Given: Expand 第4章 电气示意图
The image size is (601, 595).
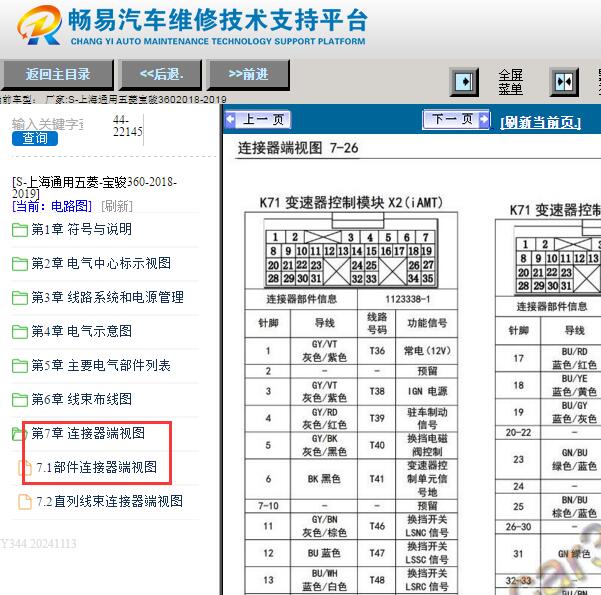Looking at the screenshot, I should [x=82, y=331].
